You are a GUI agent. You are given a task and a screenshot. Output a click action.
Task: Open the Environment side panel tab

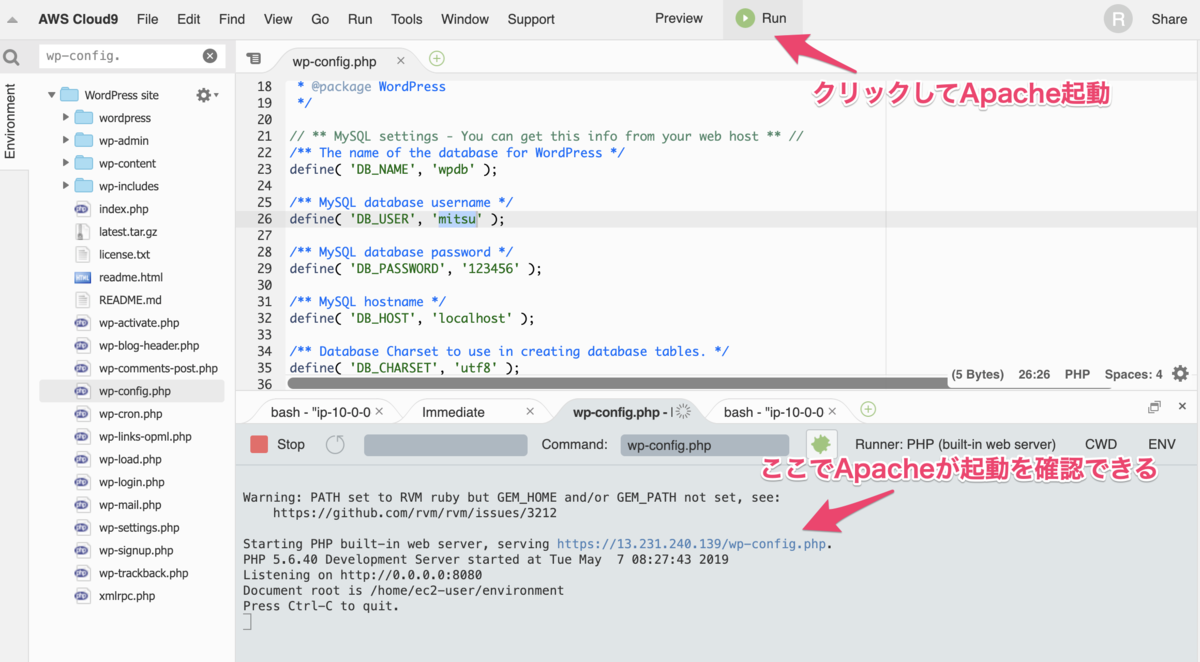pyautogui.click(x=11, y=120)
